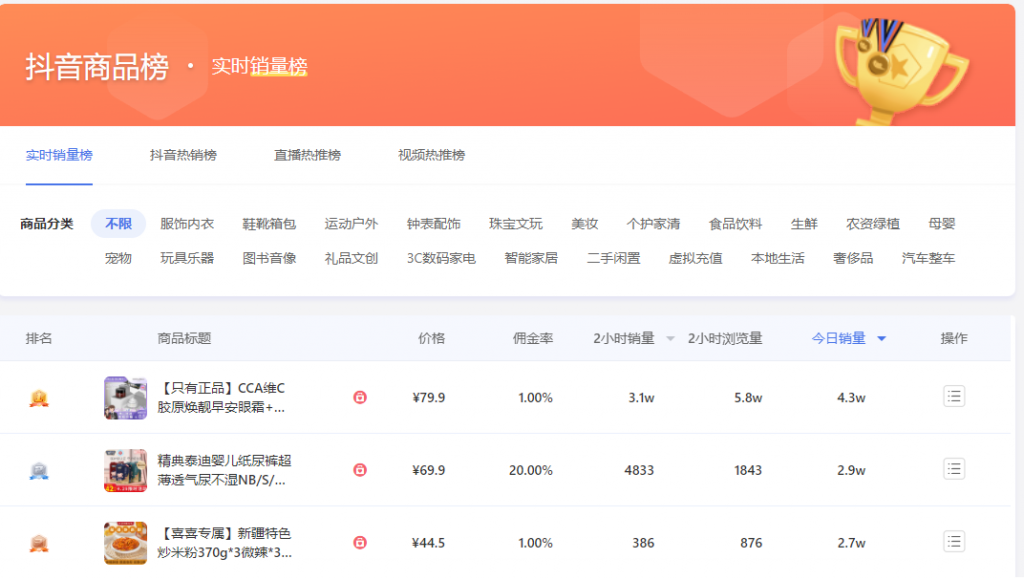Filter by 二手闲置 category
This screenshot has height=580, width=1024.
coord(613,259)
